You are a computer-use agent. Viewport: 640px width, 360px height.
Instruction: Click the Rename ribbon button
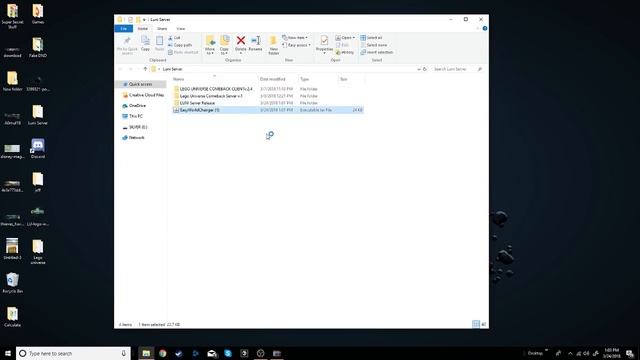click(256, 43)
